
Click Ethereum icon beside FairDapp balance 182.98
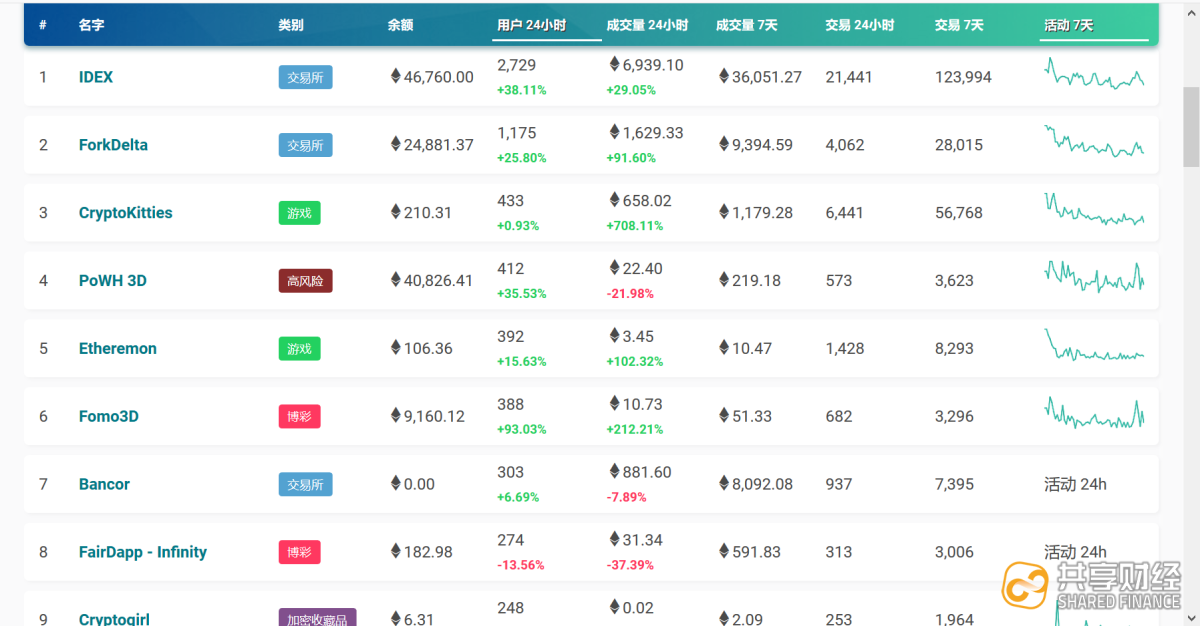point(395,551)
